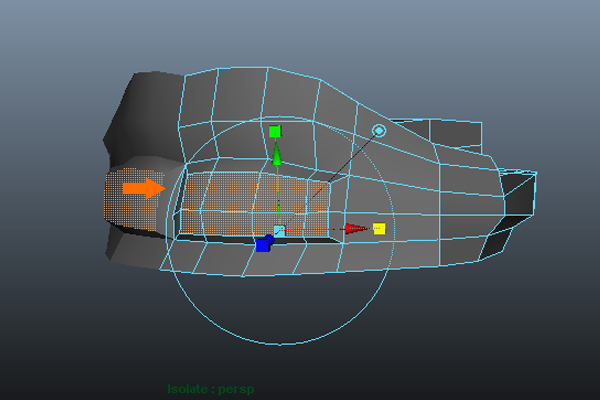This screenshot has height=400, width=600.
Task: Click the wireframe face below the blue handle
Action: 268,259
